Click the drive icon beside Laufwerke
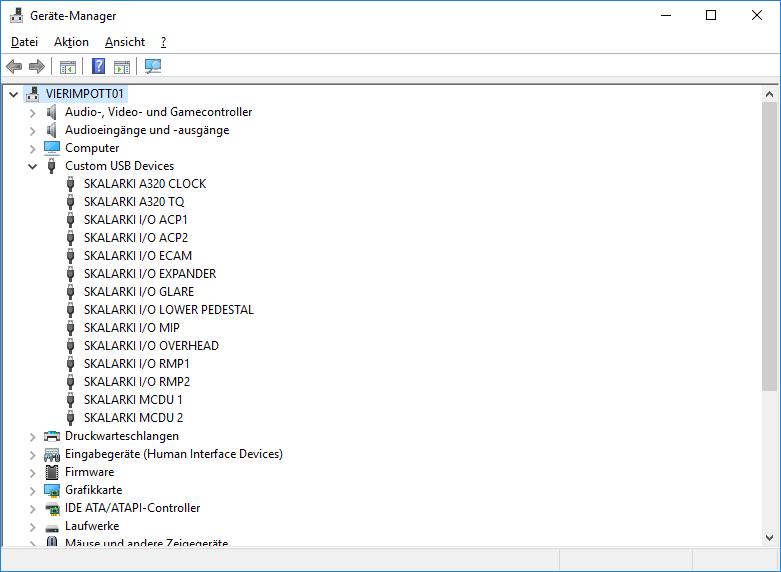 [52, 527]
